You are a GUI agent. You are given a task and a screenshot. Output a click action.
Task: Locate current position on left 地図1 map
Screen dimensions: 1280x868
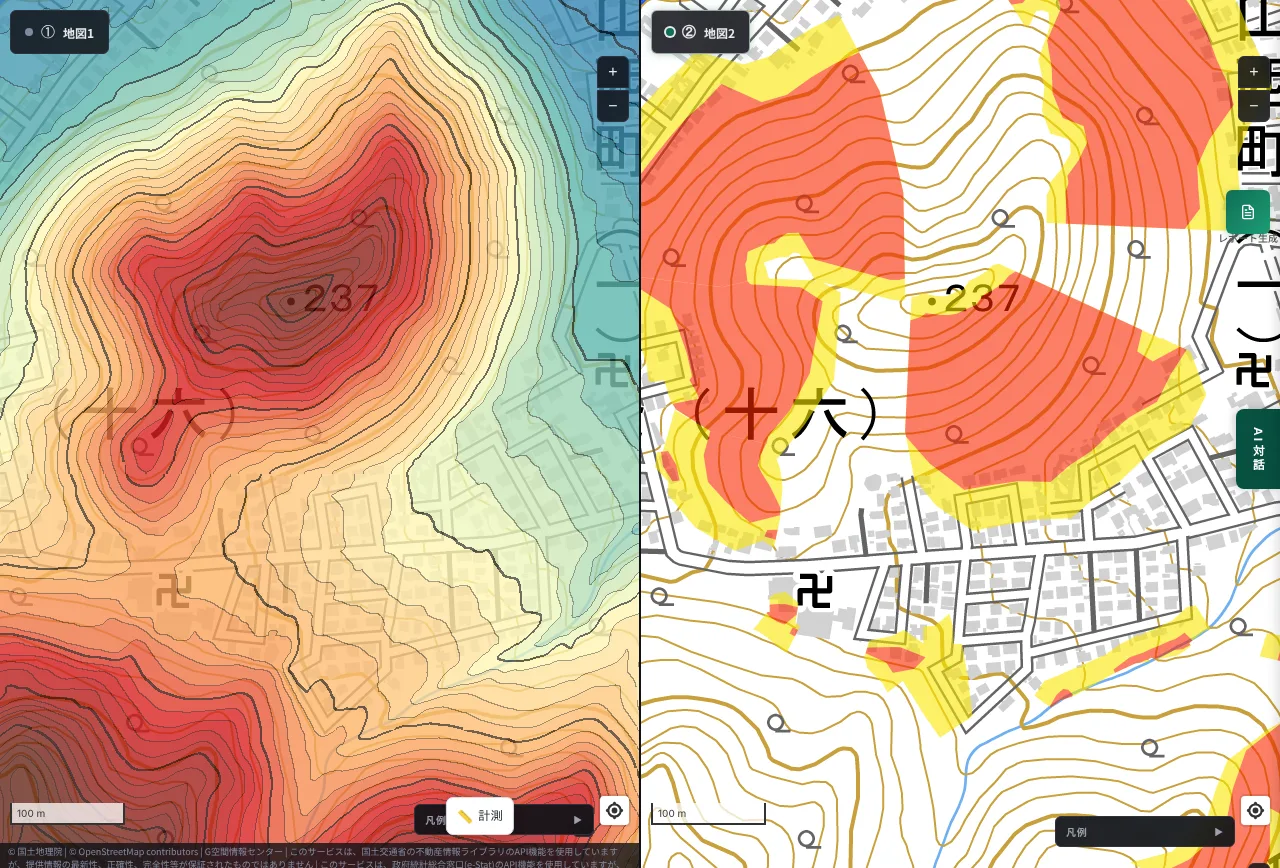pyautogui.click(x=614, y=810)
